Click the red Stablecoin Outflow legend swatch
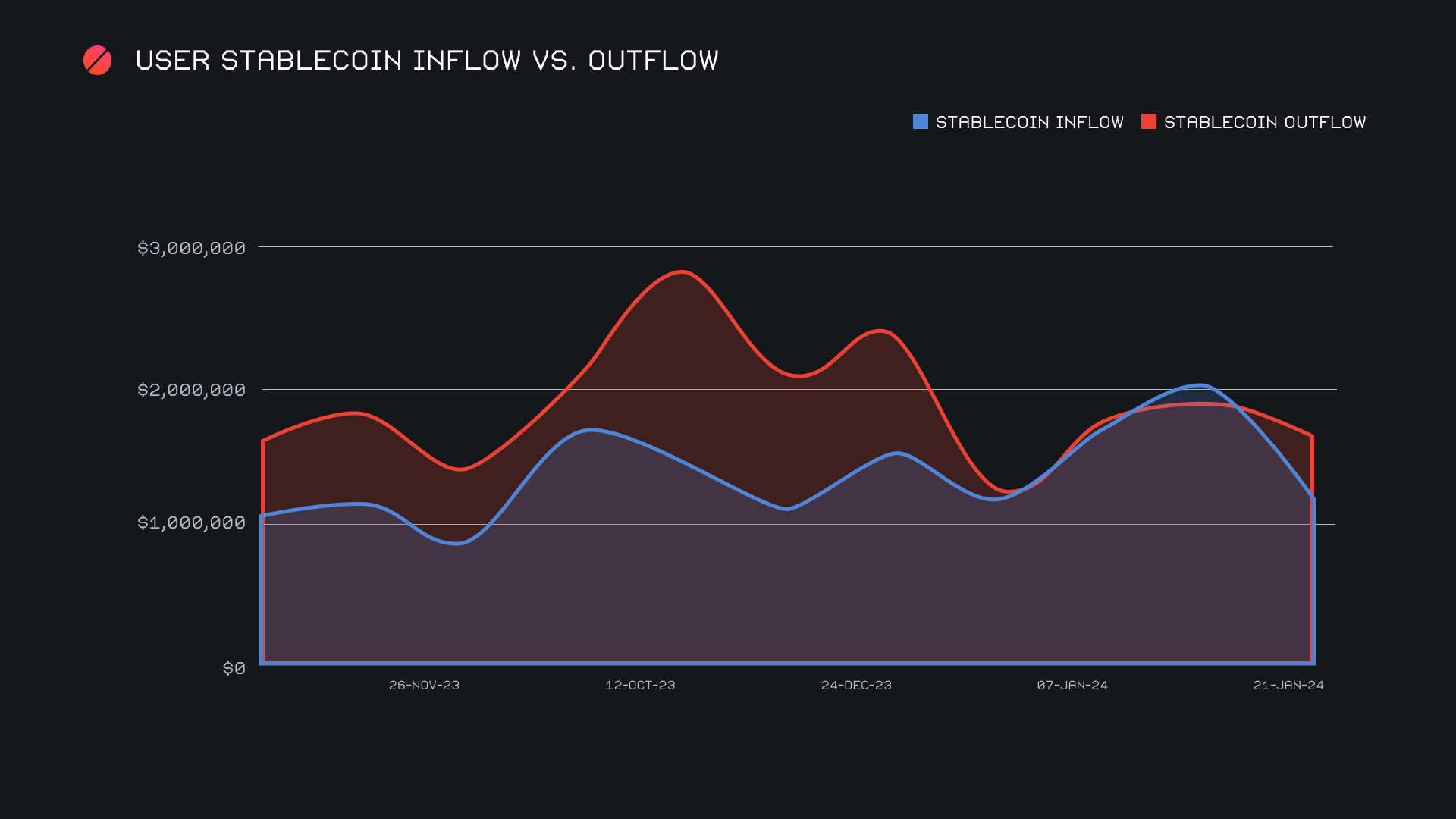Viewport: 1456px width, 819px height. pyautogui.click(x=1148, y=121)
